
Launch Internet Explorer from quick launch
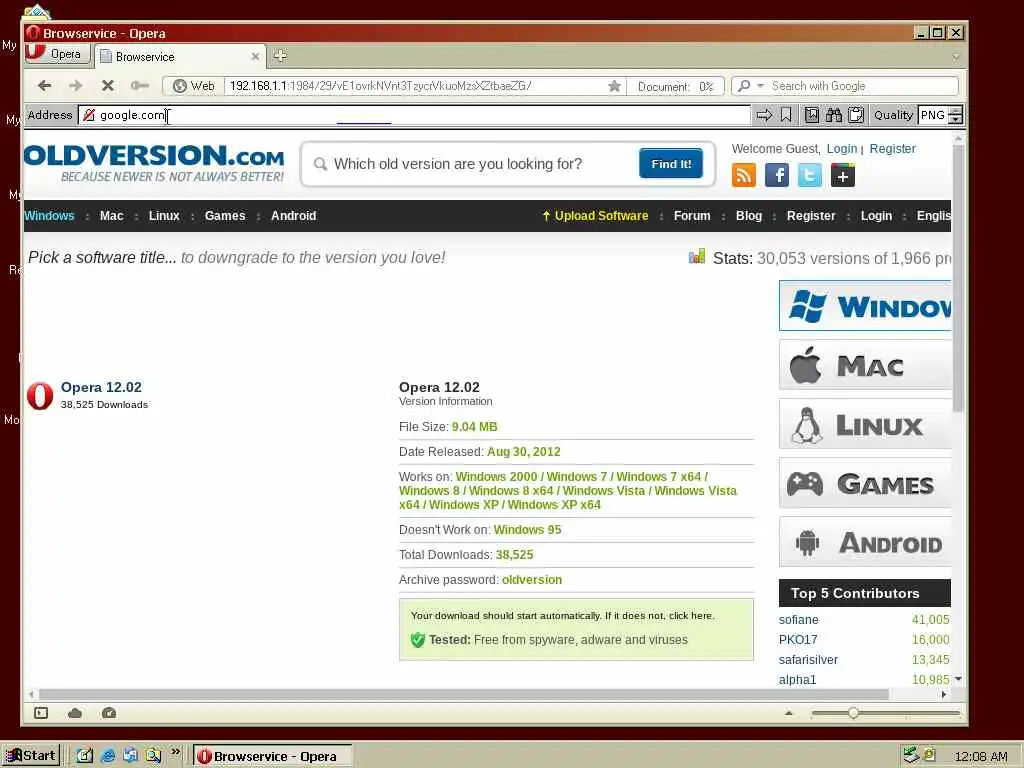pyautogui.click(x=108, y=756)
